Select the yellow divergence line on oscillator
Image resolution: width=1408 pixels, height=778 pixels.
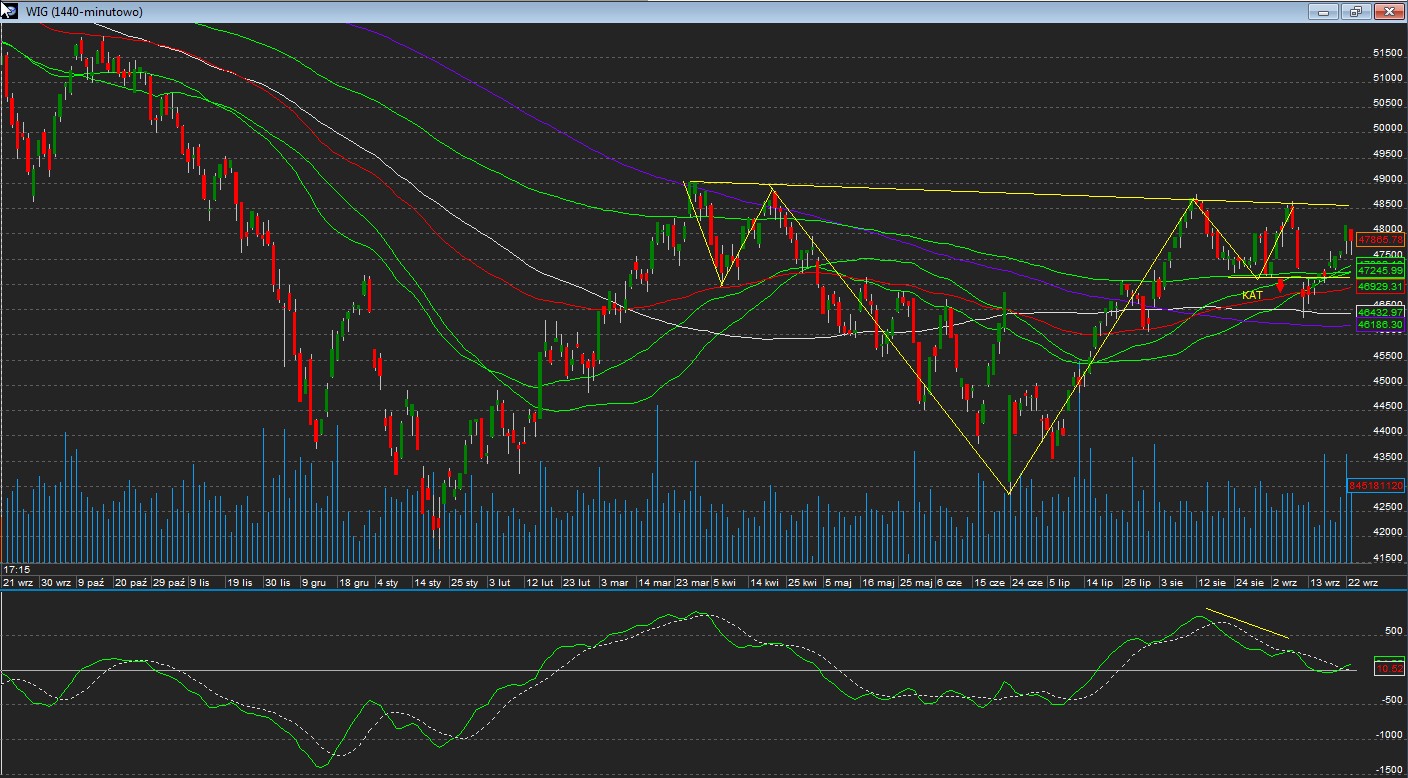(1247, 623)
